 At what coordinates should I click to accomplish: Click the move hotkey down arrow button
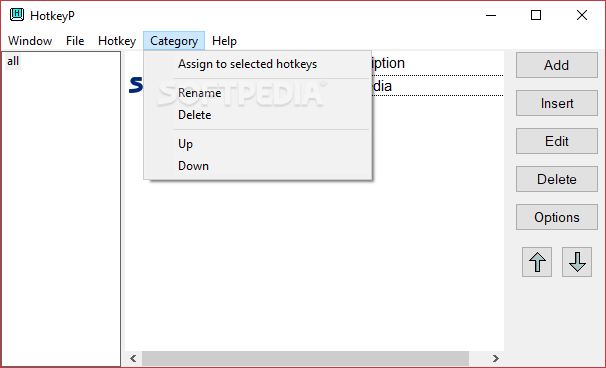(x=577, y=262)
